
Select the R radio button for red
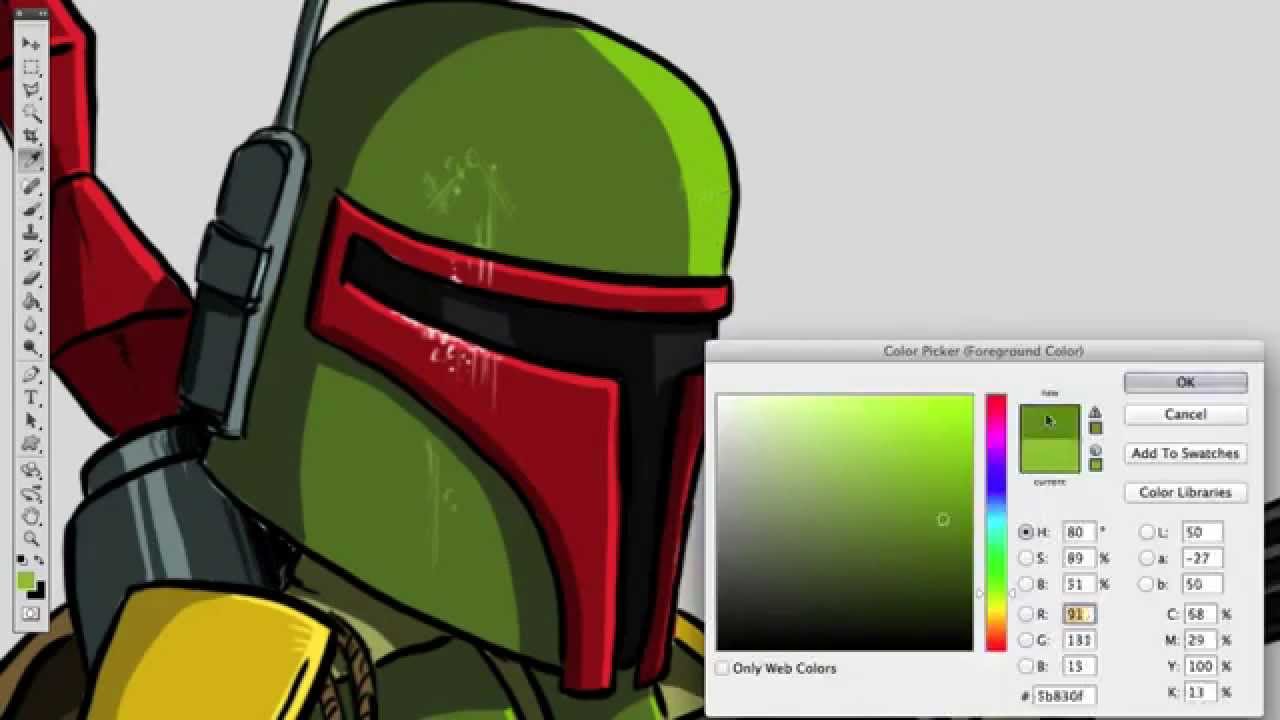(1026, 614)
